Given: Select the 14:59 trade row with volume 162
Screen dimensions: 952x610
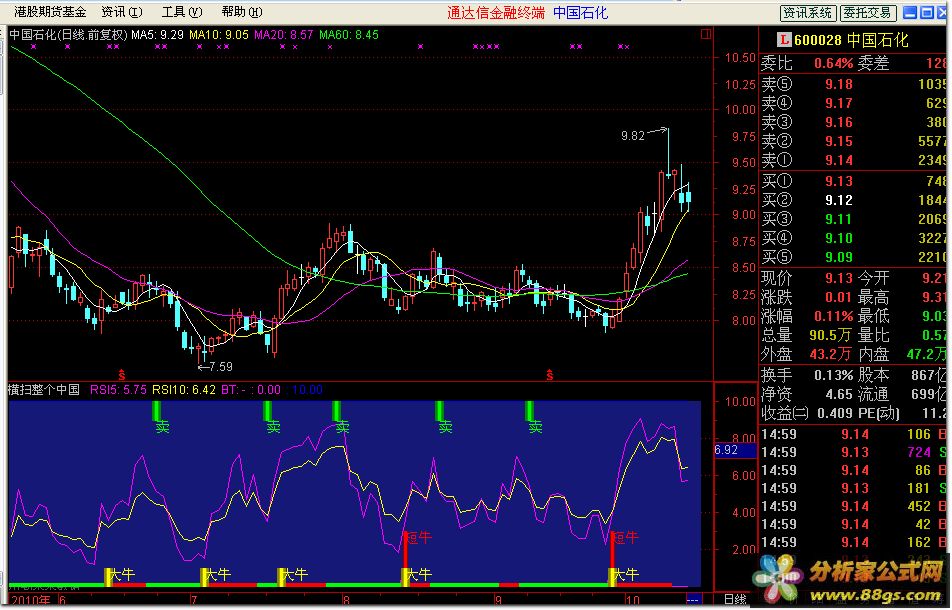Looking at the screenshot, I should click(854, 543).
